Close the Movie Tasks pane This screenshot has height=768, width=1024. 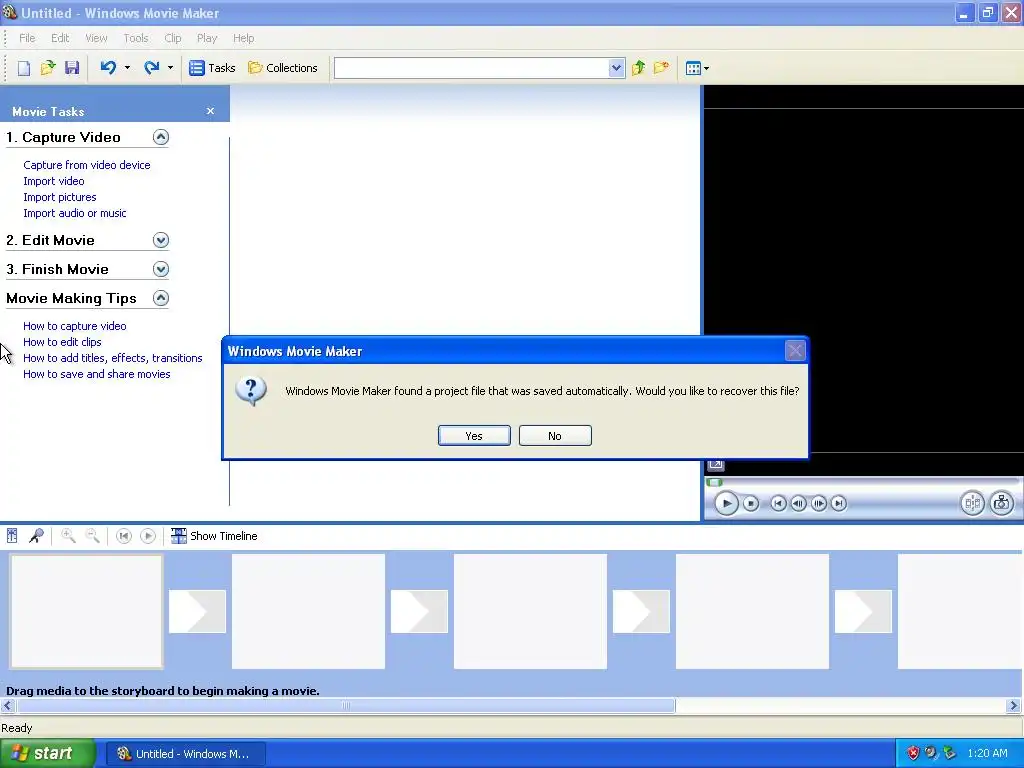click(210, 111)
